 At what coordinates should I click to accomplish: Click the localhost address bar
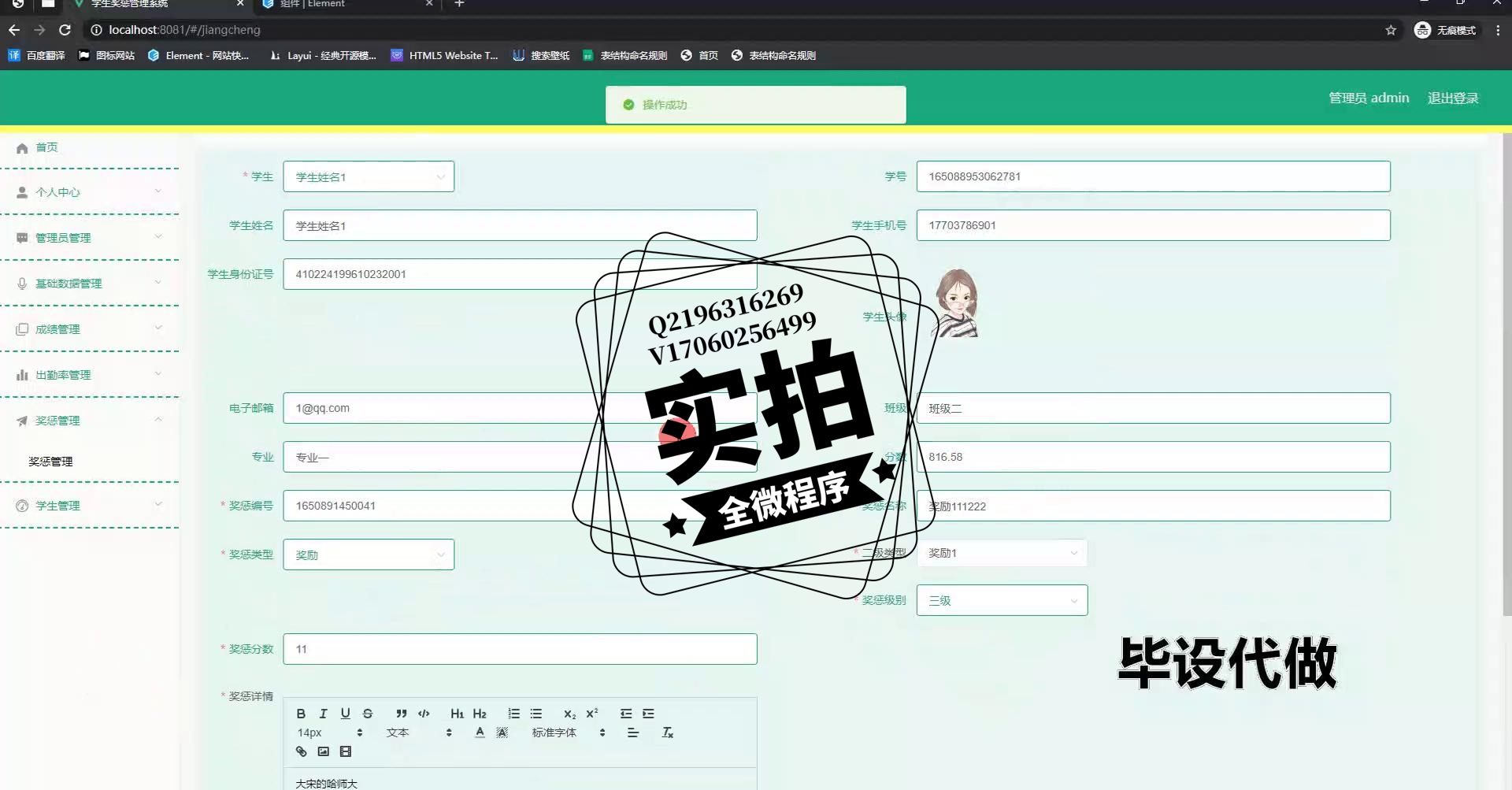point(732,30)
